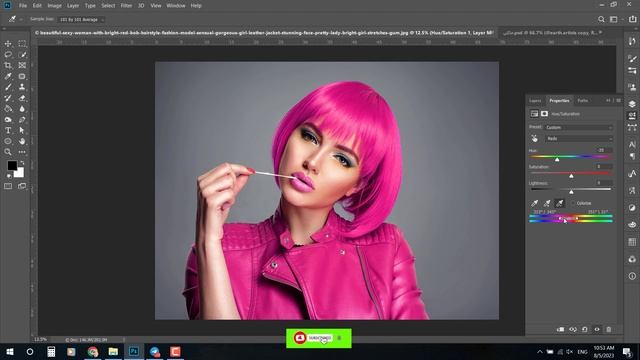Open the workspace switcher dropdown
This screenshot has height=360, width=640.
(616, 19)
